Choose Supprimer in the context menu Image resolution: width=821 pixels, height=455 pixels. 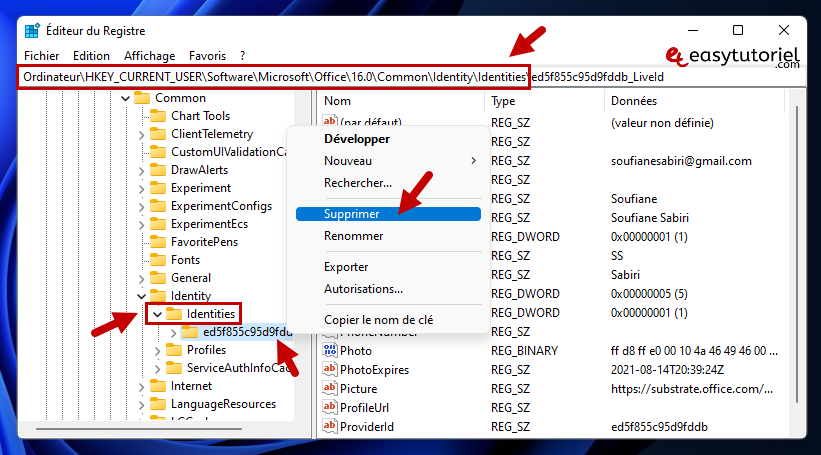(x=388, y=214)
